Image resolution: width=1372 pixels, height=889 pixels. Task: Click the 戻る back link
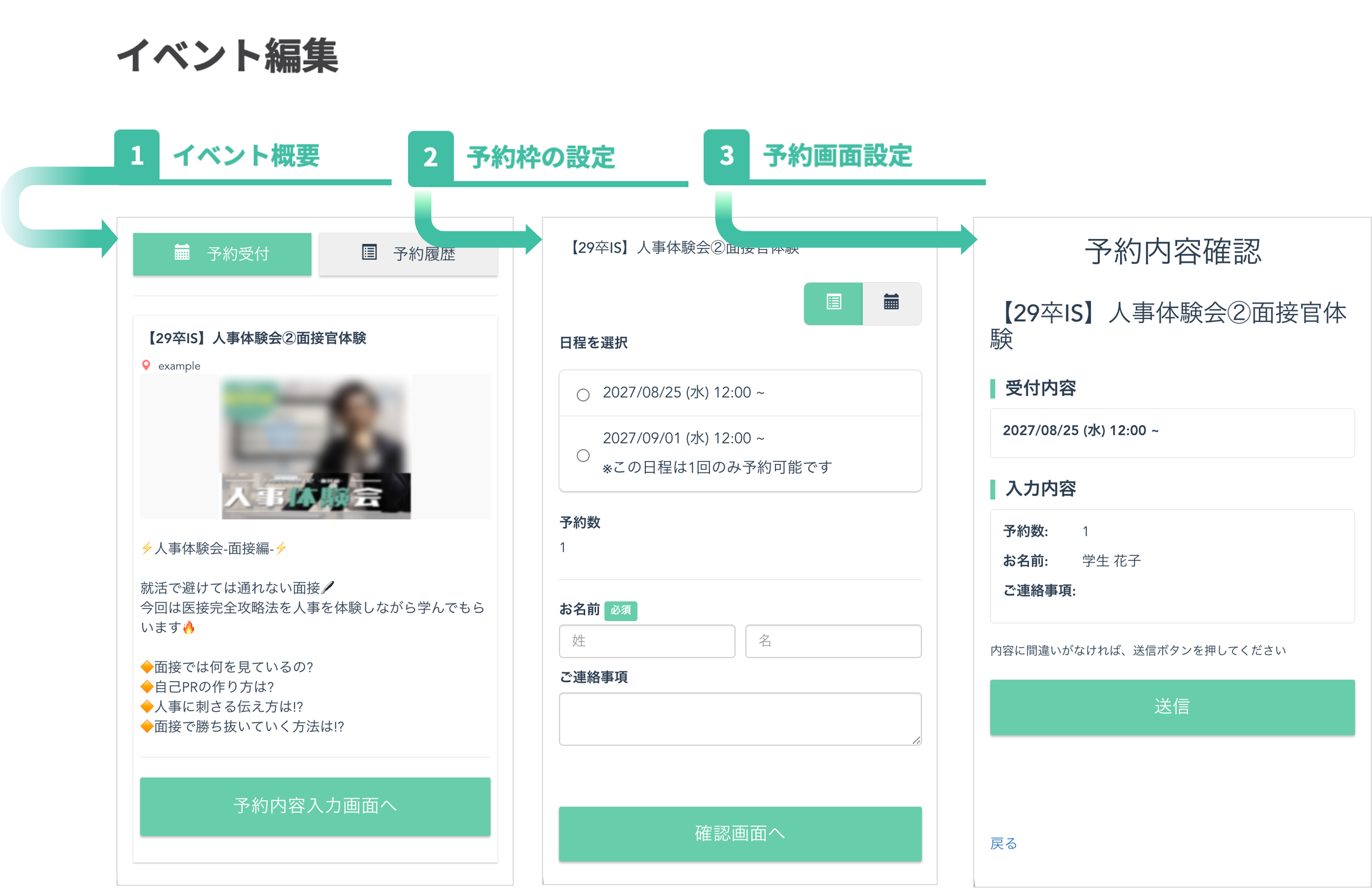pos(1003,843)
